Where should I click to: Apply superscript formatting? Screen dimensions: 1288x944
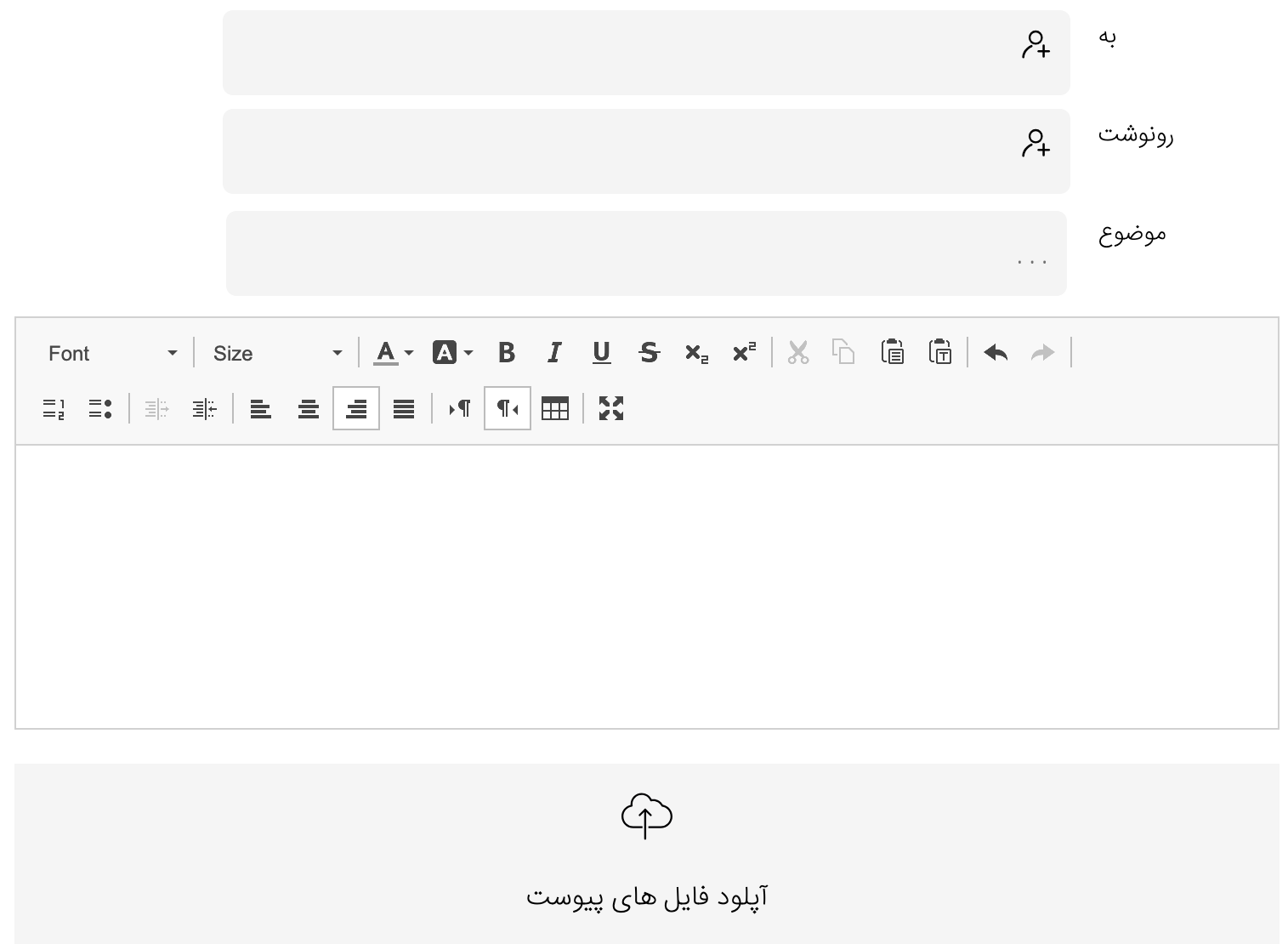[x=745, y=352]
